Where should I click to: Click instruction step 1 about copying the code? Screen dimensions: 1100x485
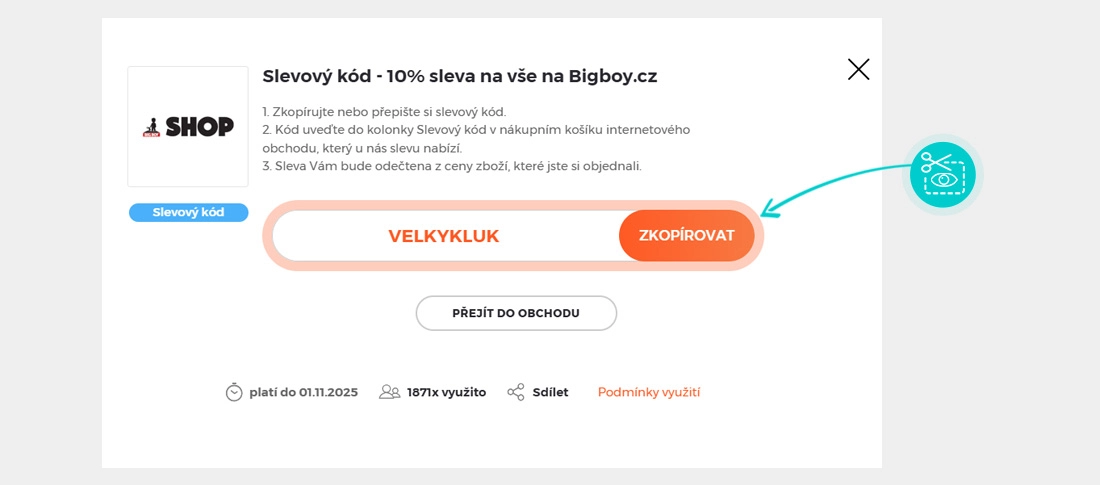[384, 111]
